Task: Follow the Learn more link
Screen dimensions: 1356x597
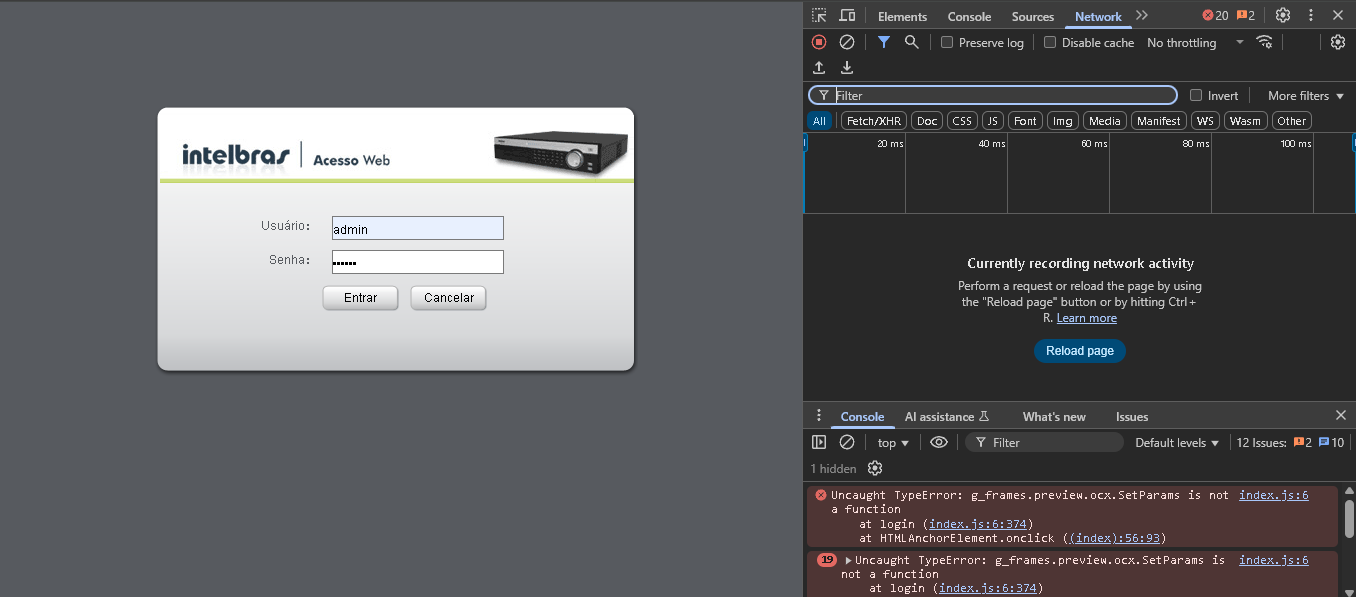Action: 1087,318
